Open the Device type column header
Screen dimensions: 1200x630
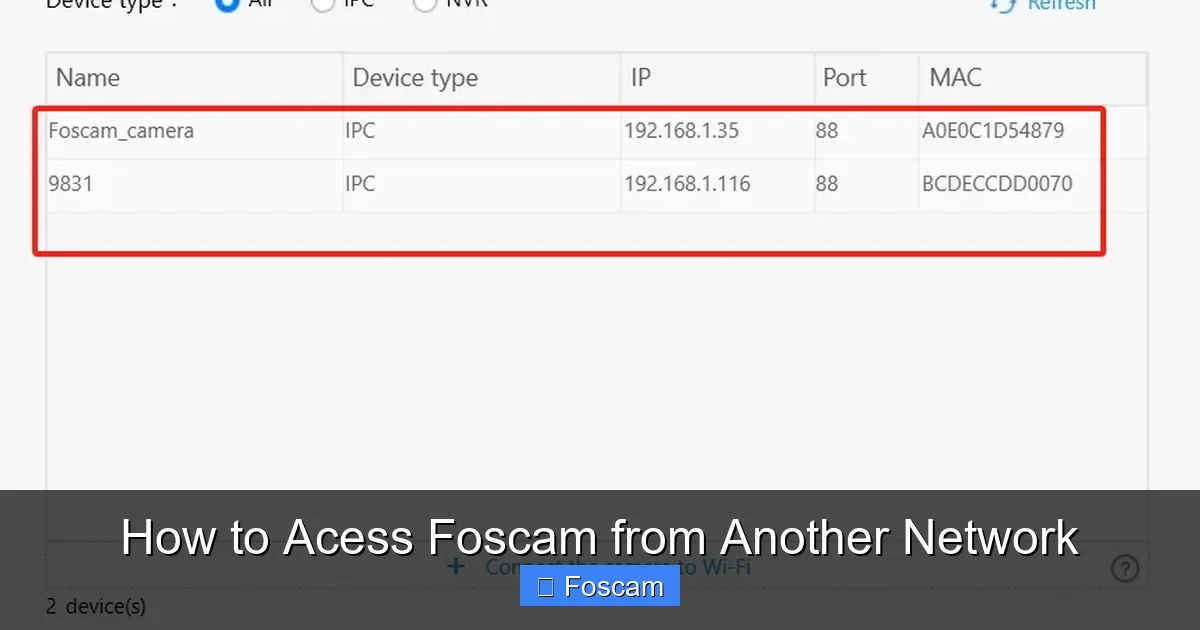point(415,78)
